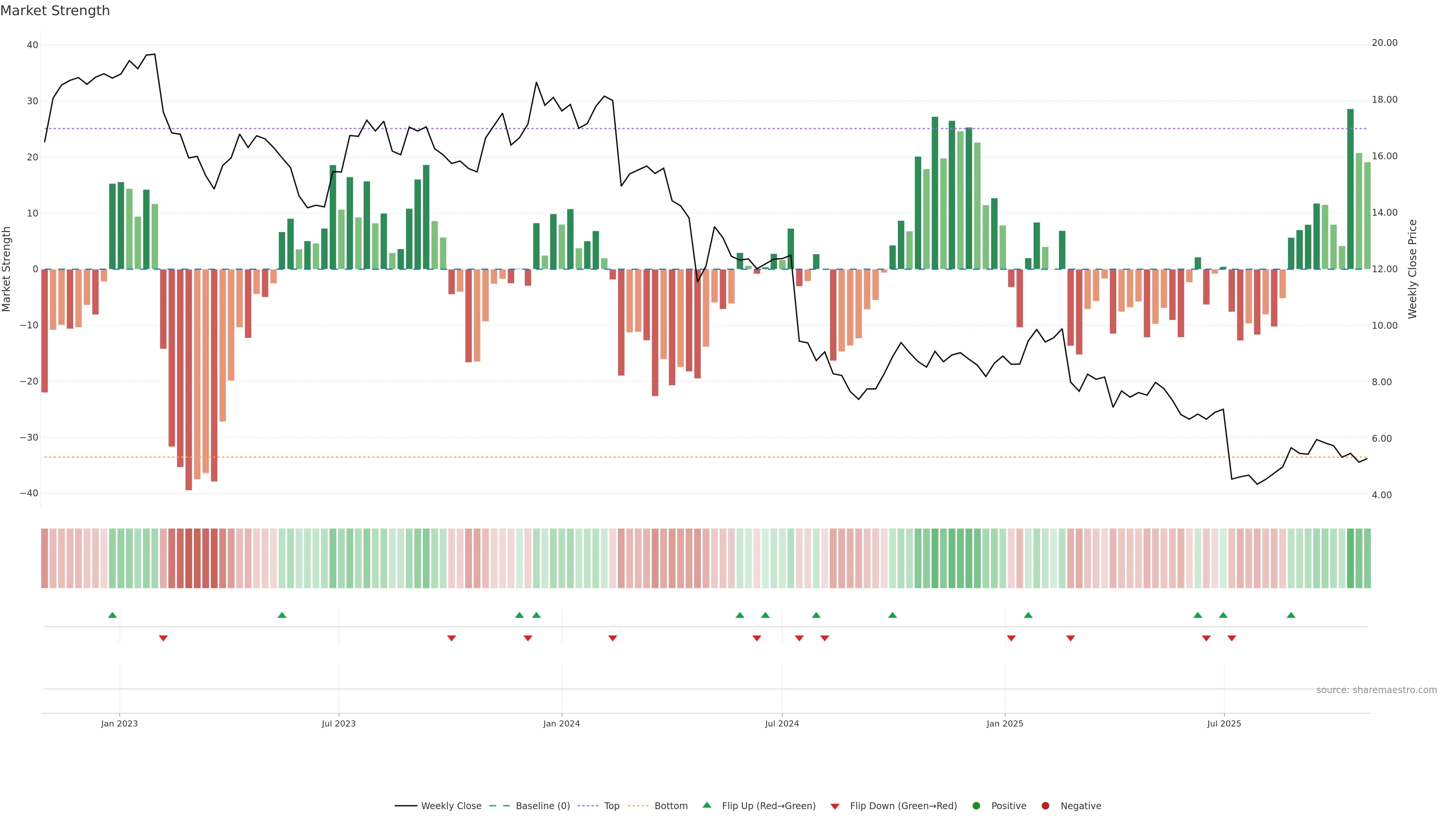Click the Jul 2024 x-axis label
This screenshot has width=1456, height=819.
pos(782,723)
